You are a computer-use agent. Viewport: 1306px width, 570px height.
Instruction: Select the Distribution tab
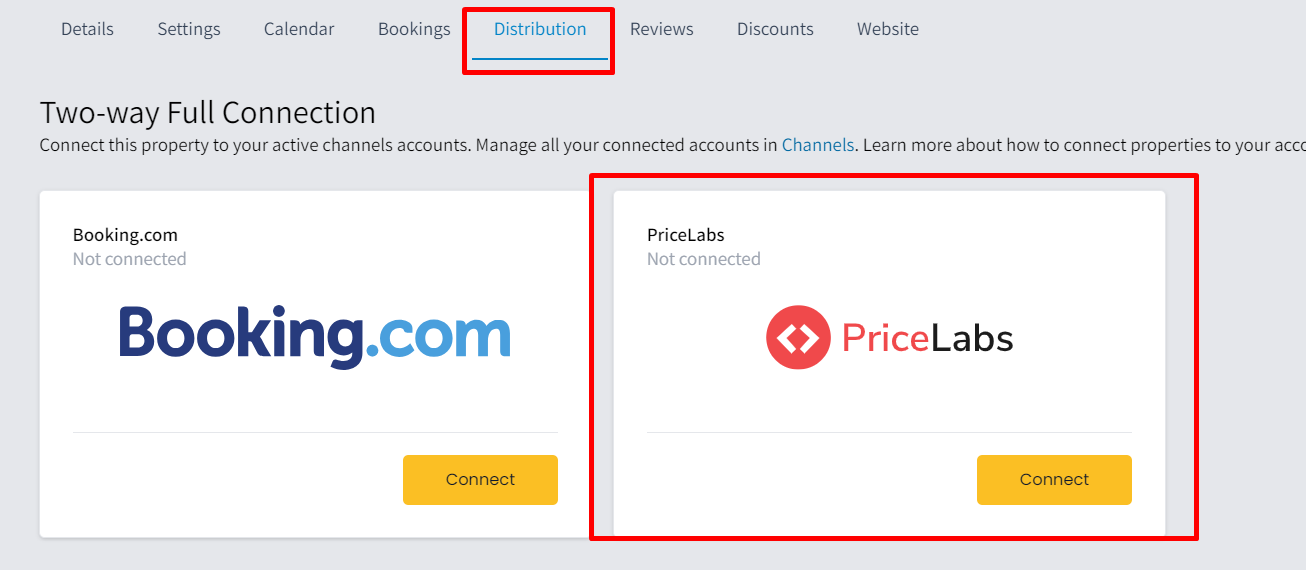coord(540,29)
